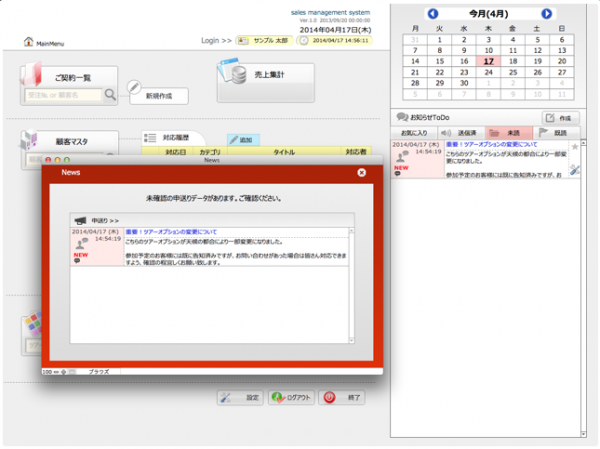Click the 売上集計 button
Image resolution: width=600 pixels, height=449 pixels.
266,83
